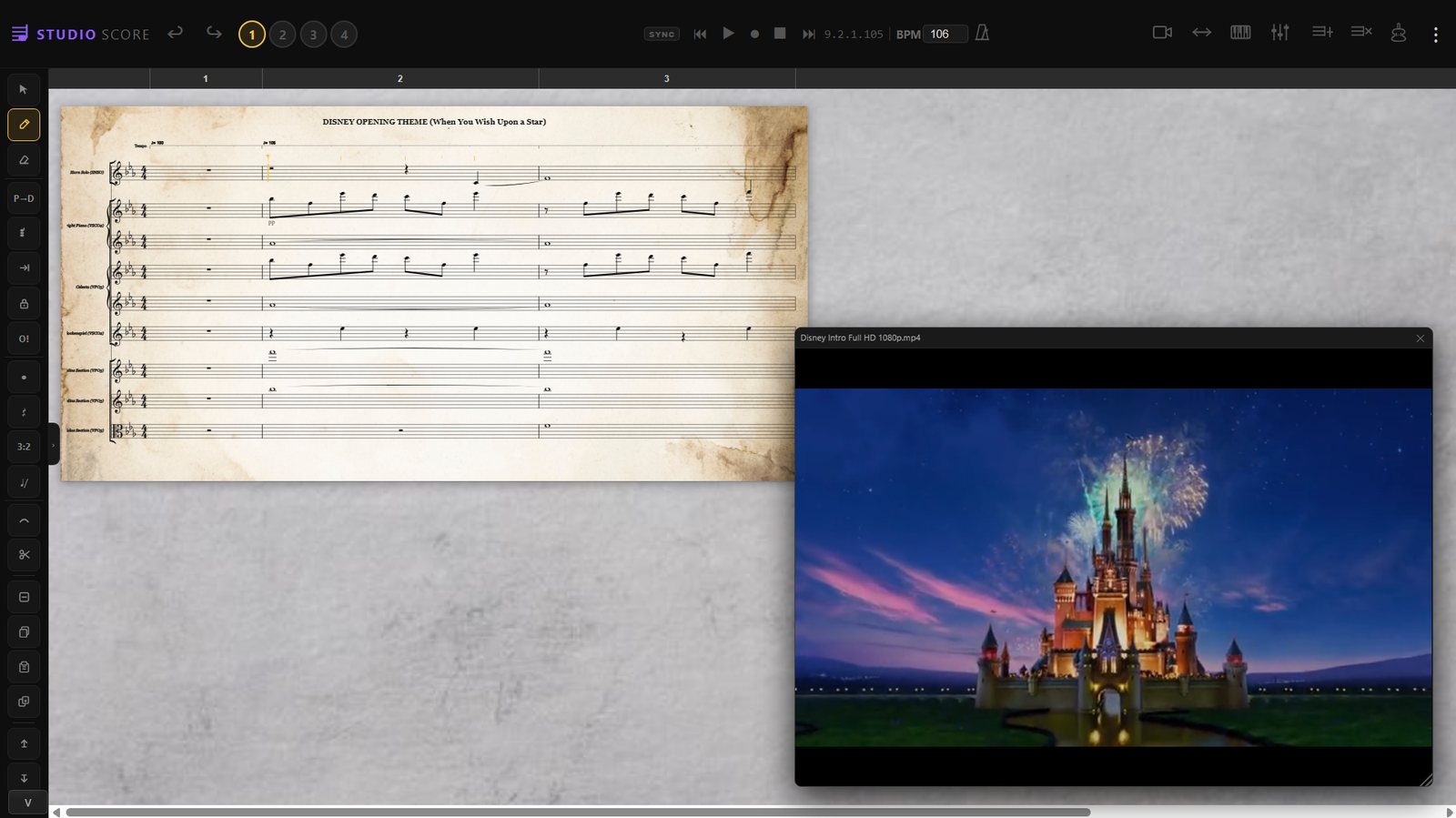Toggle the SYNC button
The width and height of the screenshot is (1456, 818).
pyautogui.click(x=662, y=34)
